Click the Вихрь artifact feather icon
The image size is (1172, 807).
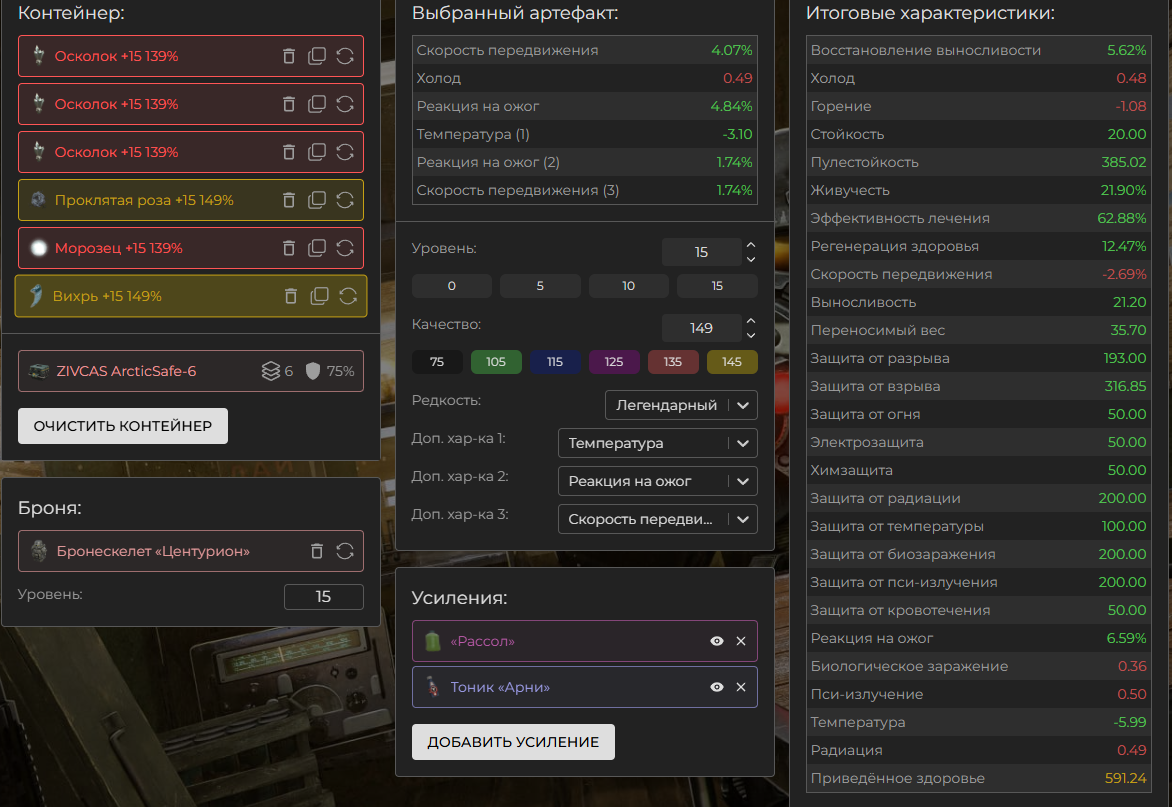click(36, 296)
